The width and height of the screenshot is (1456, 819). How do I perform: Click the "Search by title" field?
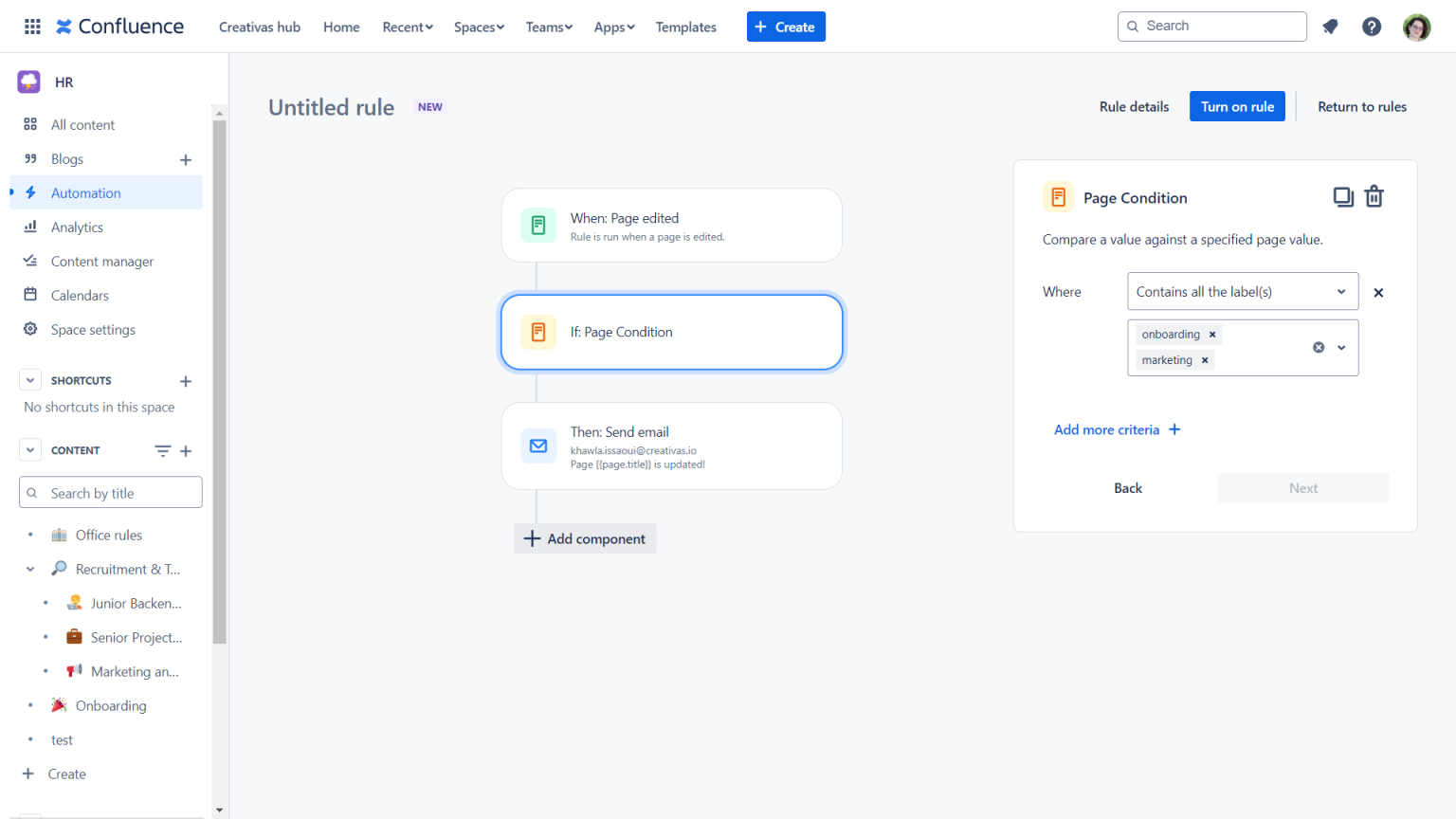pyautogui.click(x=110, y=492)
